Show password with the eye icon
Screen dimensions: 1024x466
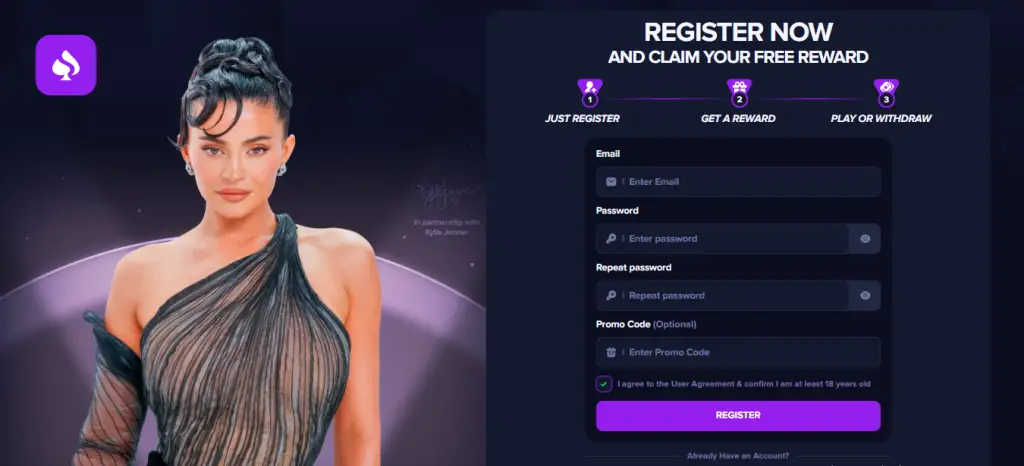coord(865,239)
